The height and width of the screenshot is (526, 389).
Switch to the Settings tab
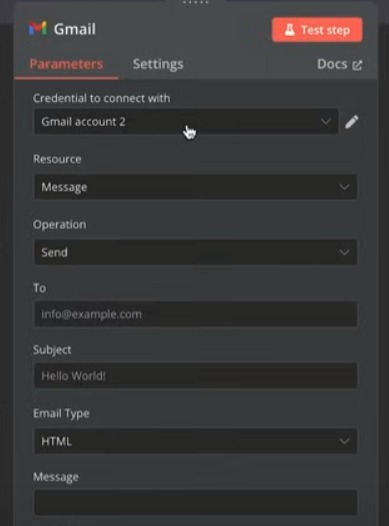158,64
